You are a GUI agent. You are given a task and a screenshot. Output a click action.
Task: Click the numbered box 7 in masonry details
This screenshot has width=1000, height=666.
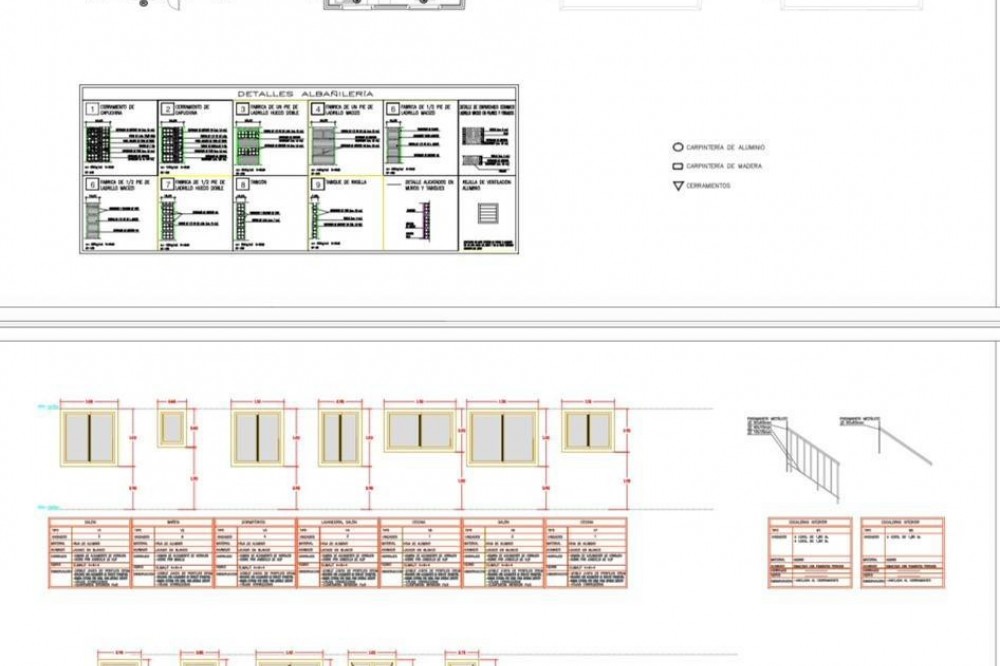coord(166,185)
